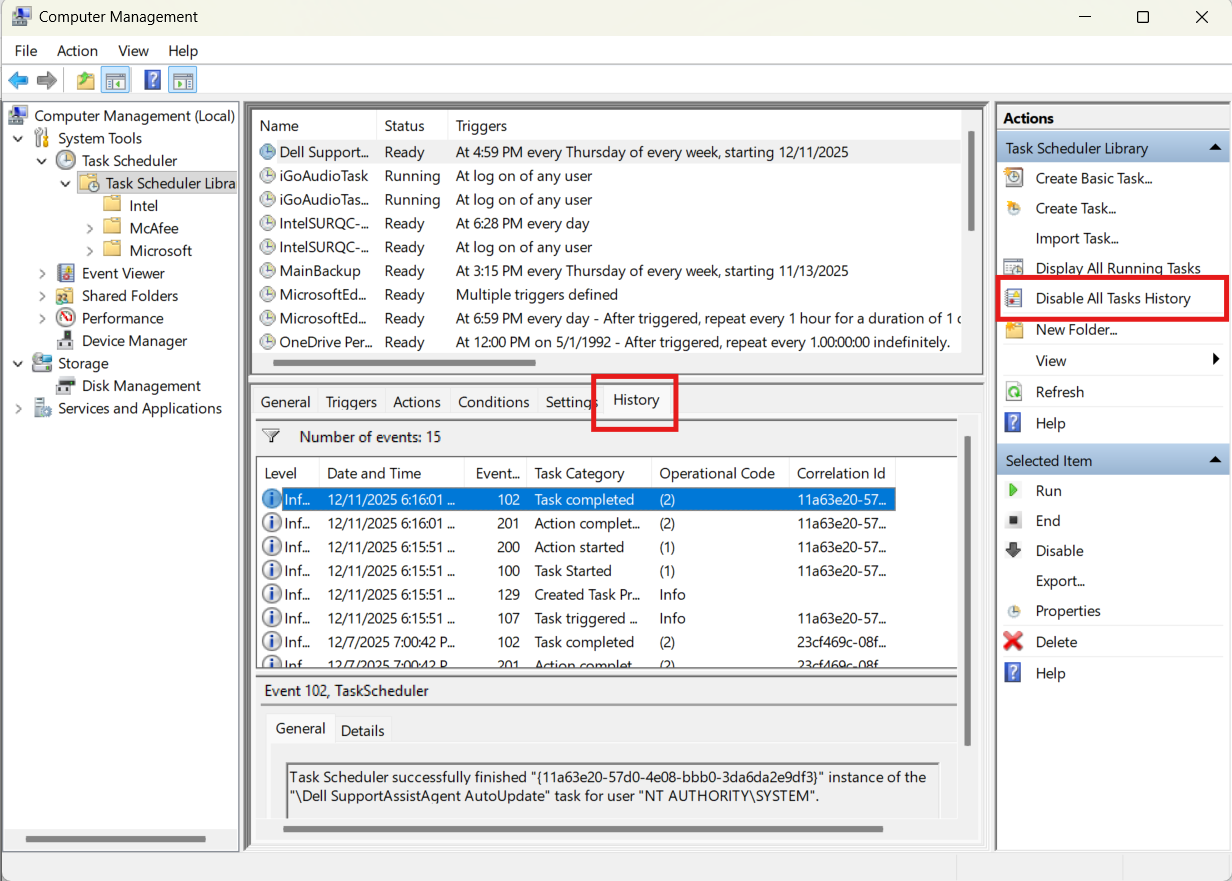The width and height of the screenshot is (1232, 881).
Task: Open Device Manager in the tree
Action: point(134,341)
